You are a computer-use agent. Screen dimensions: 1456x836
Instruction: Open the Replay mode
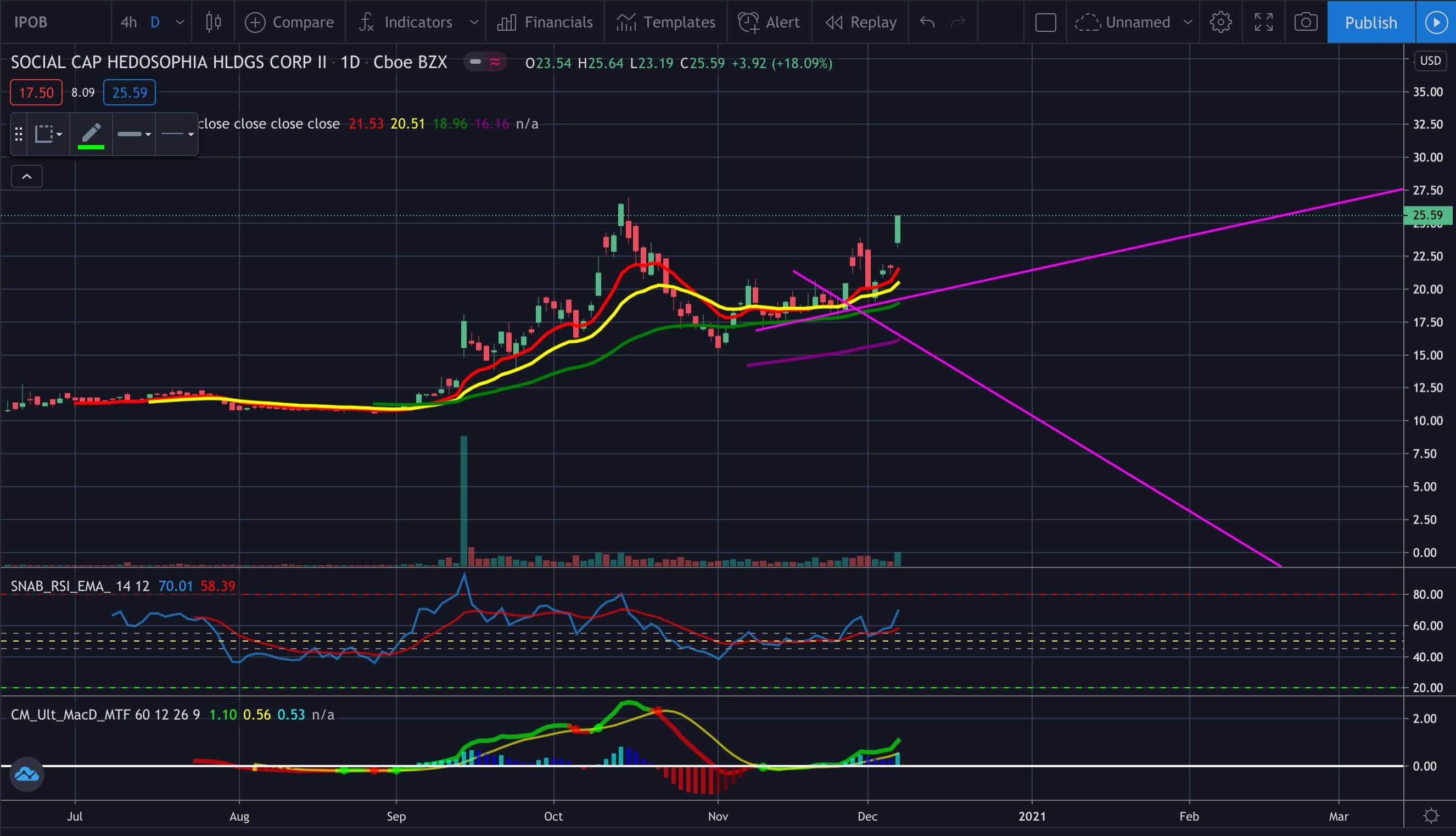tap(860, 23)
